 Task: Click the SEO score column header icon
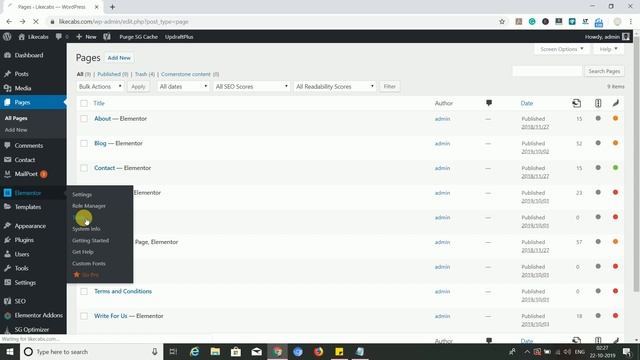point(598,103)
